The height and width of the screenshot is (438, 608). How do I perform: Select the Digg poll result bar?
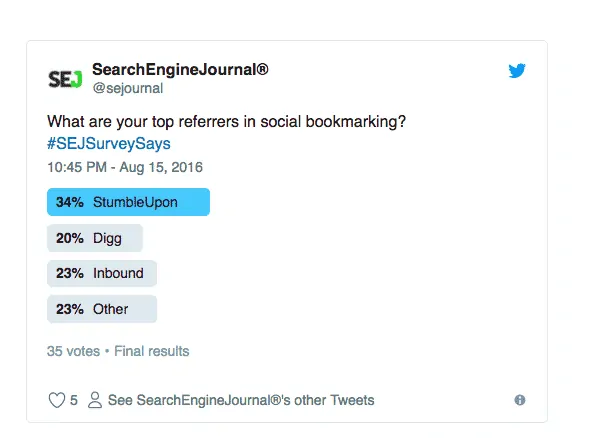point(95,238)
